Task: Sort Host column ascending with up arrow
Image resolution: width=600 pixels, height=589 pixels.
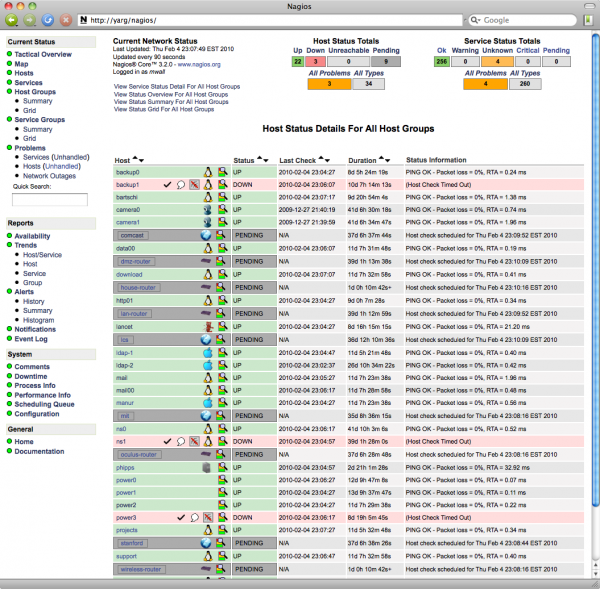Action: point(136,160)
